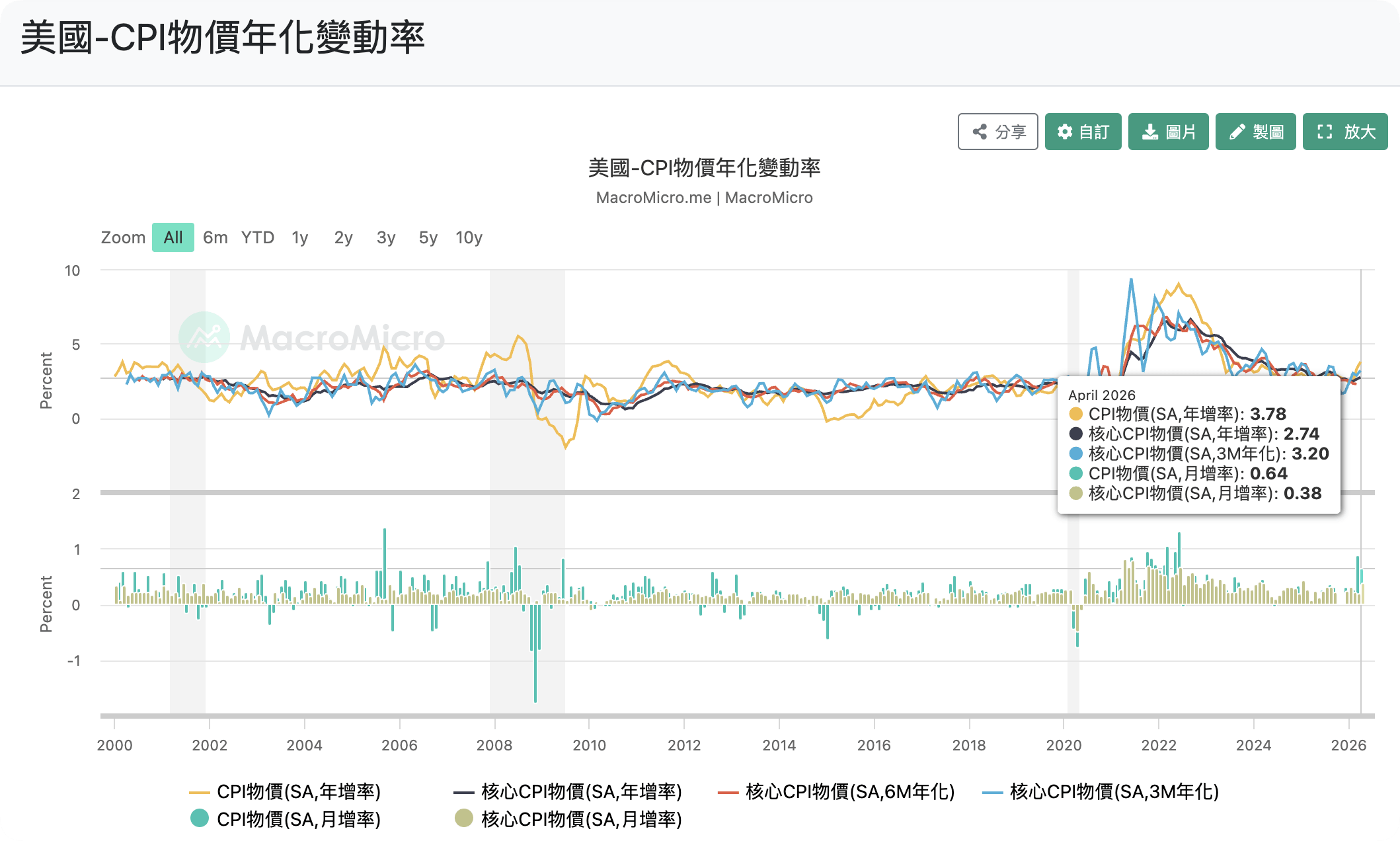Click the tooltip value 2.74
The height and width of the screenshot is (841, 1400).
(x=1302, y=434)
